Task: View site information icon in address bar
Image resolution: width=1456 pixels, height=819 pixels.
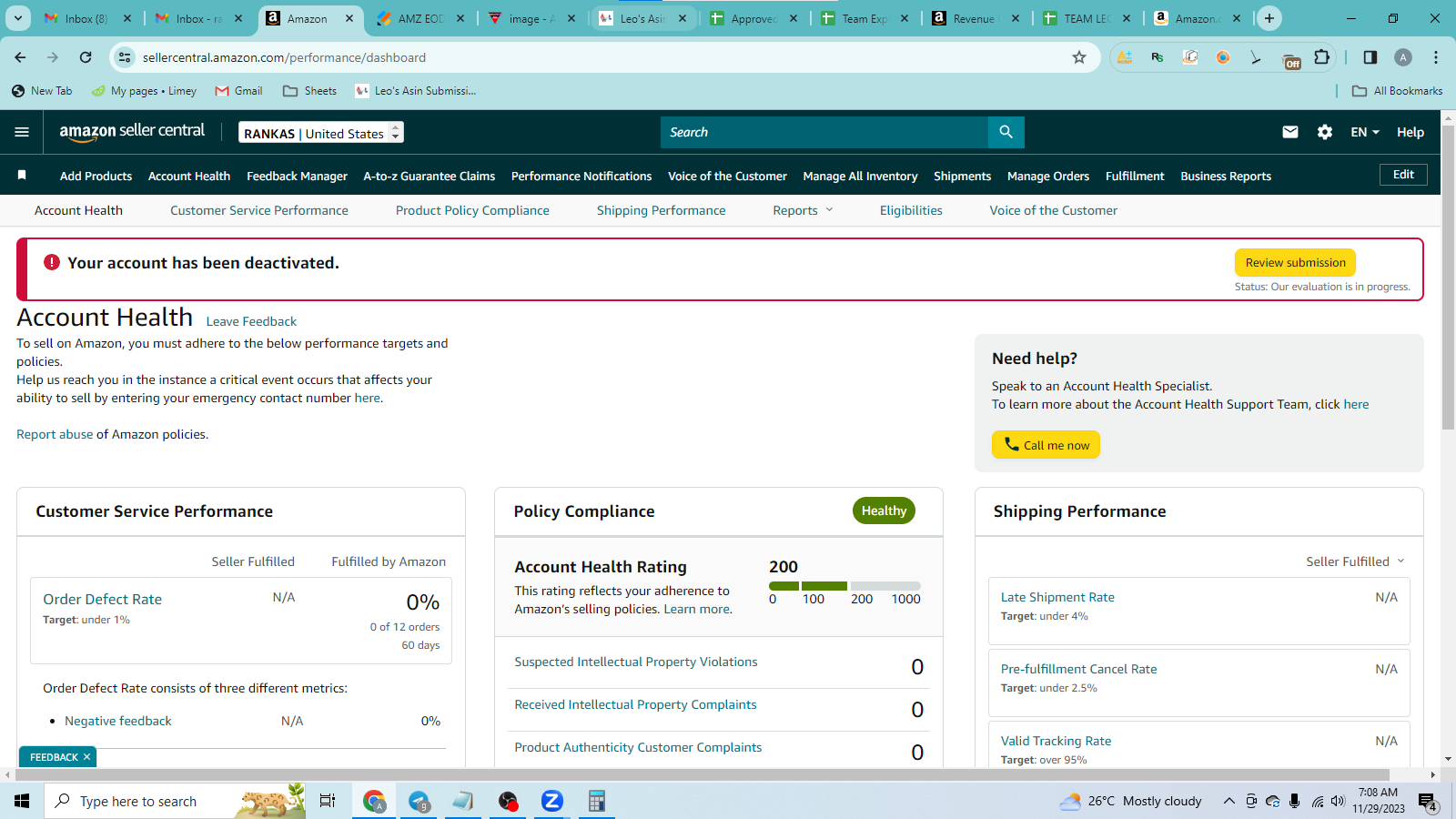Action: tap(126, 57)
